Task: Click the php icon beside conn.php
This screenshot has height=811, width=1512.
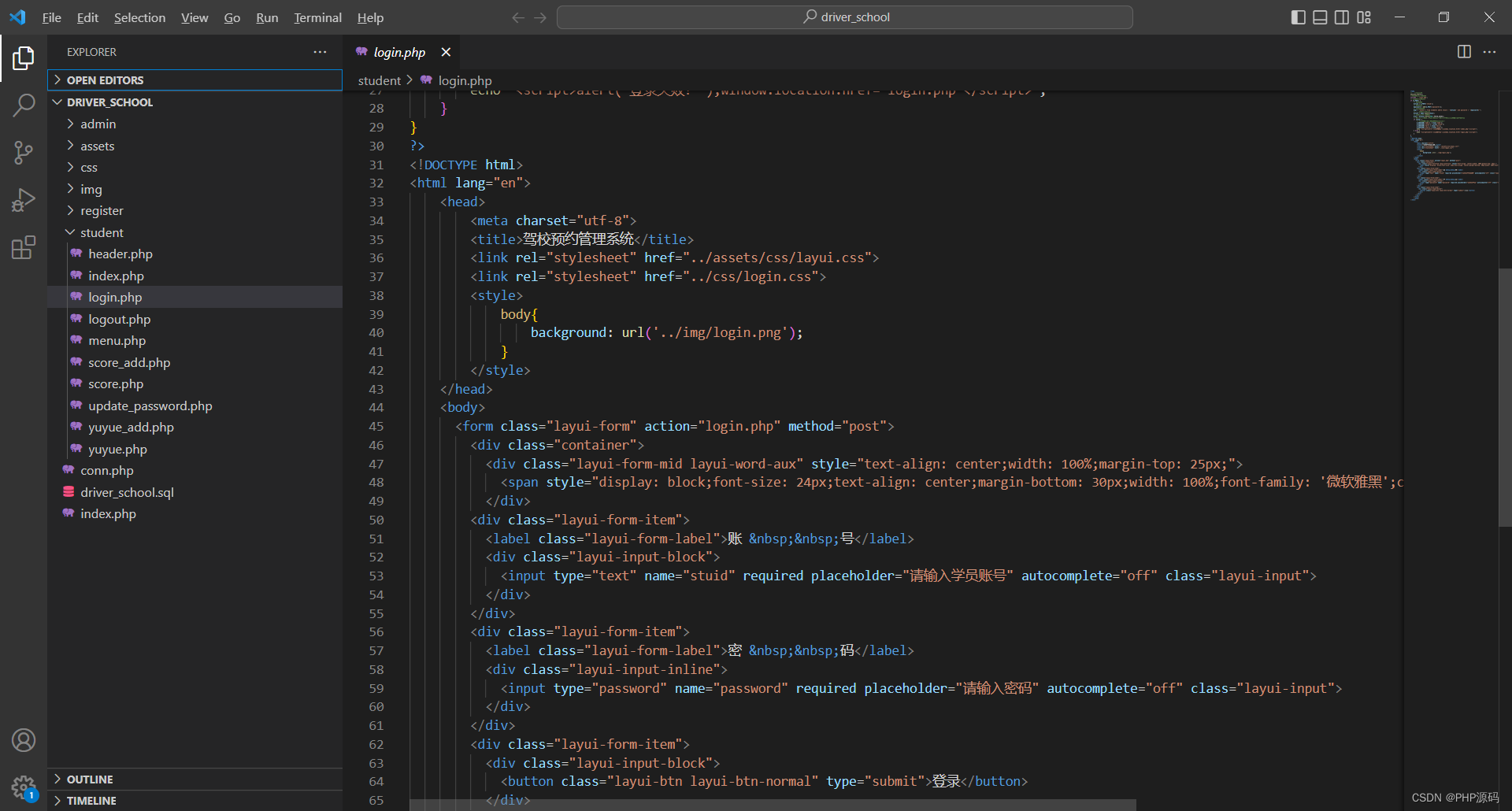Action: [x=69, y=470]
